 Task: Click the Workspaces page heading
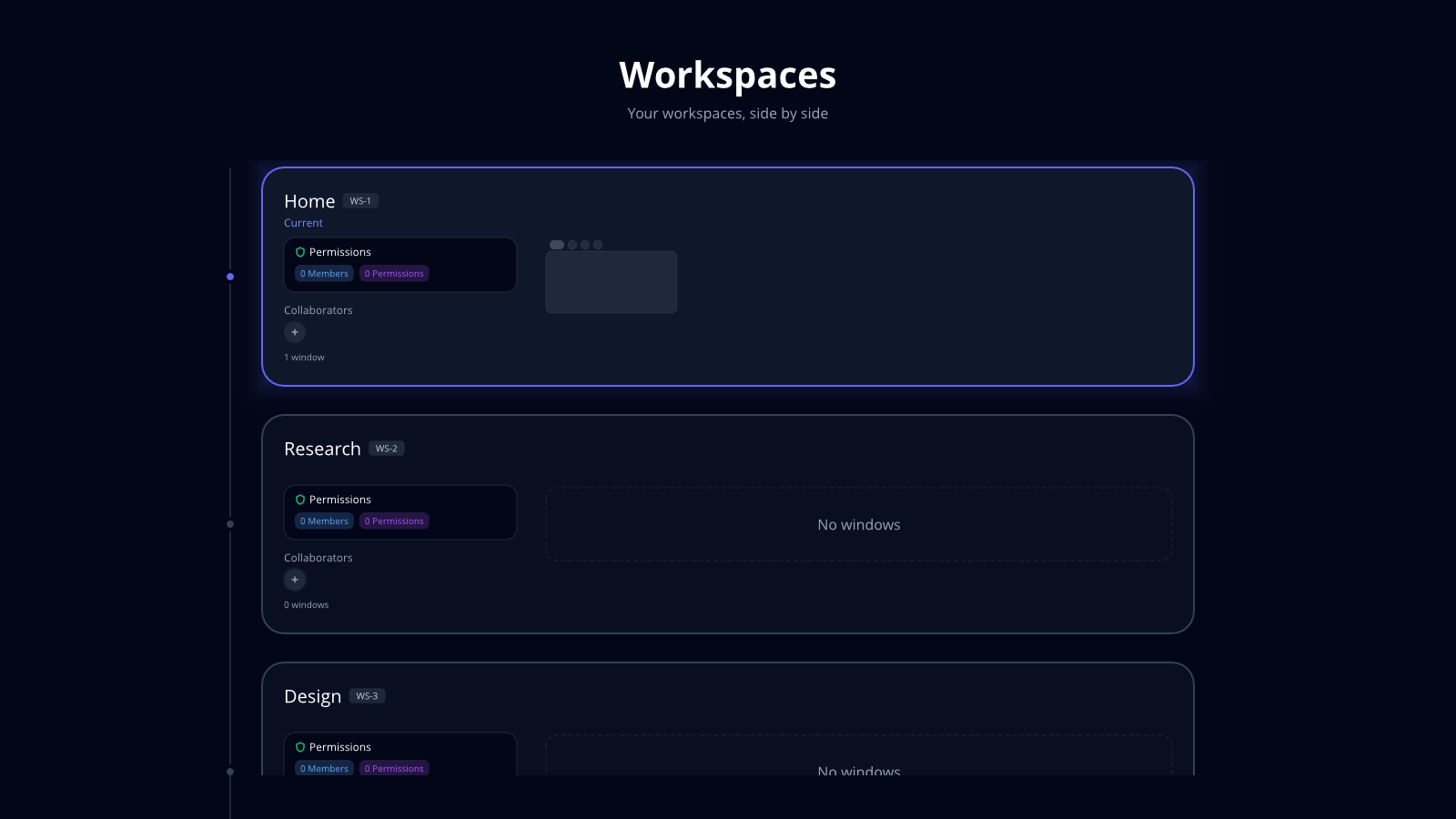(728, 75)
